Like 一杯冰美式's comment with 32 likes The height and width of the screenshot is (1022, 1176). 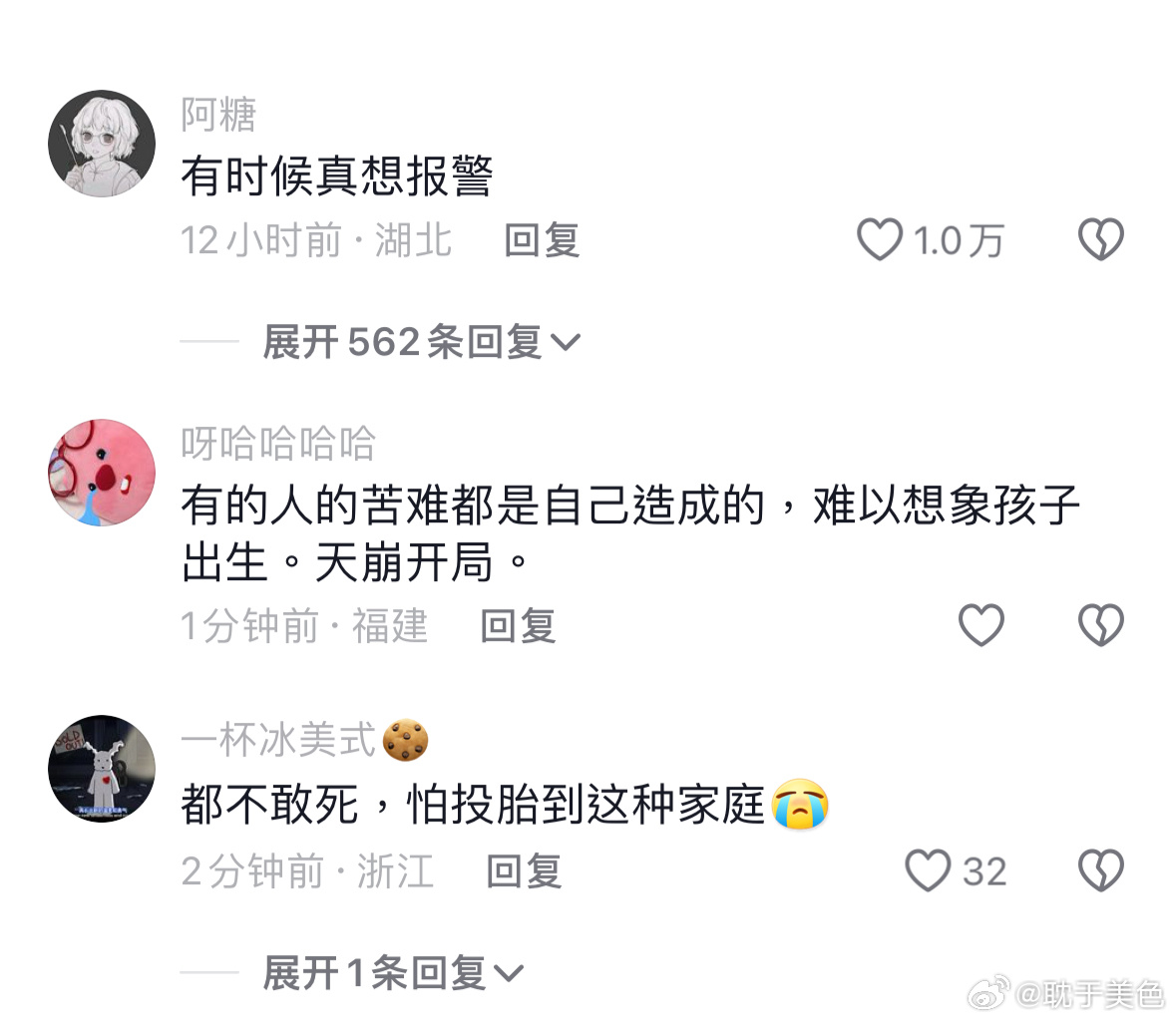click(928, 870)
